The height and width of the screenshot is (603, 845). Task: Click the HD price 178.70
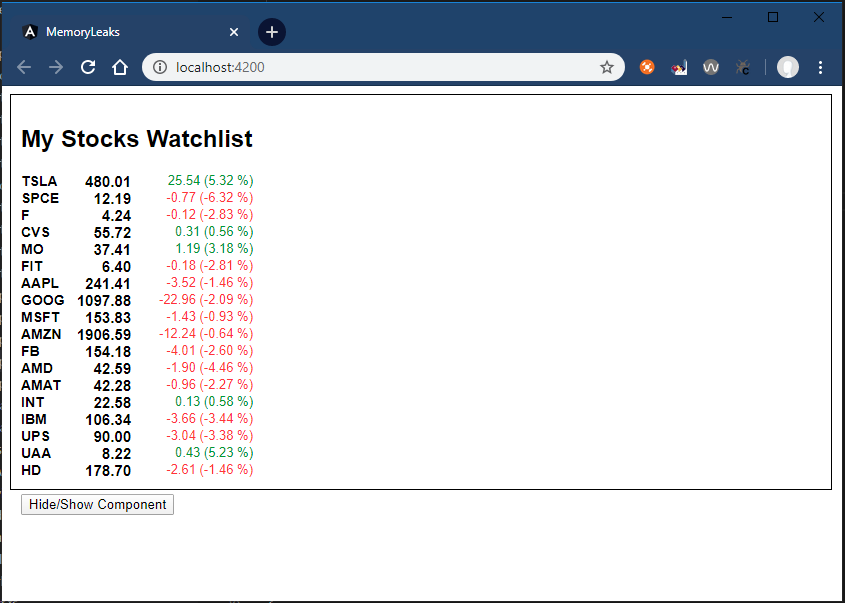108,471
